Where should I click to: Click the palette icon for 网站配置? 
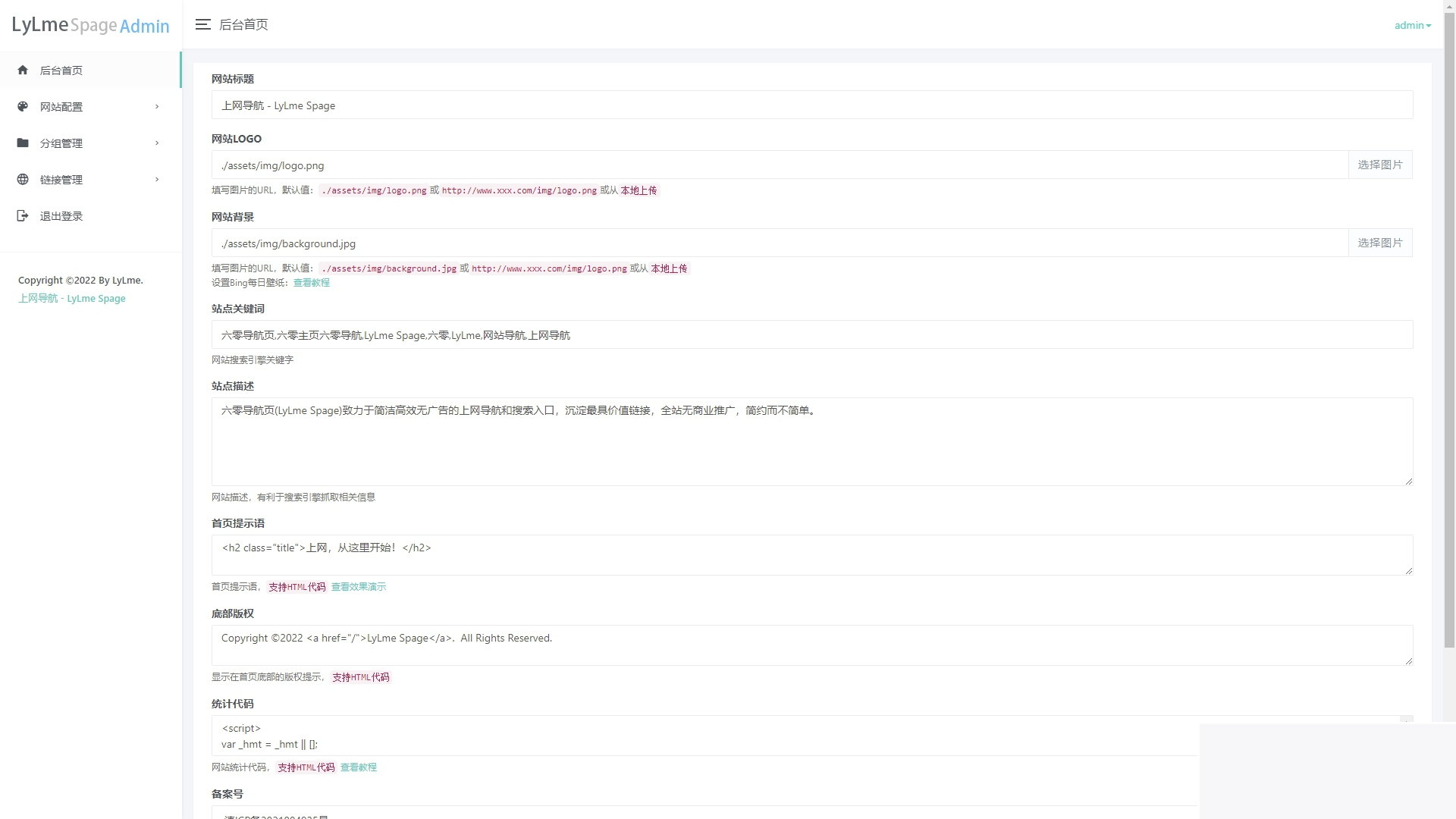coord(23,106)
